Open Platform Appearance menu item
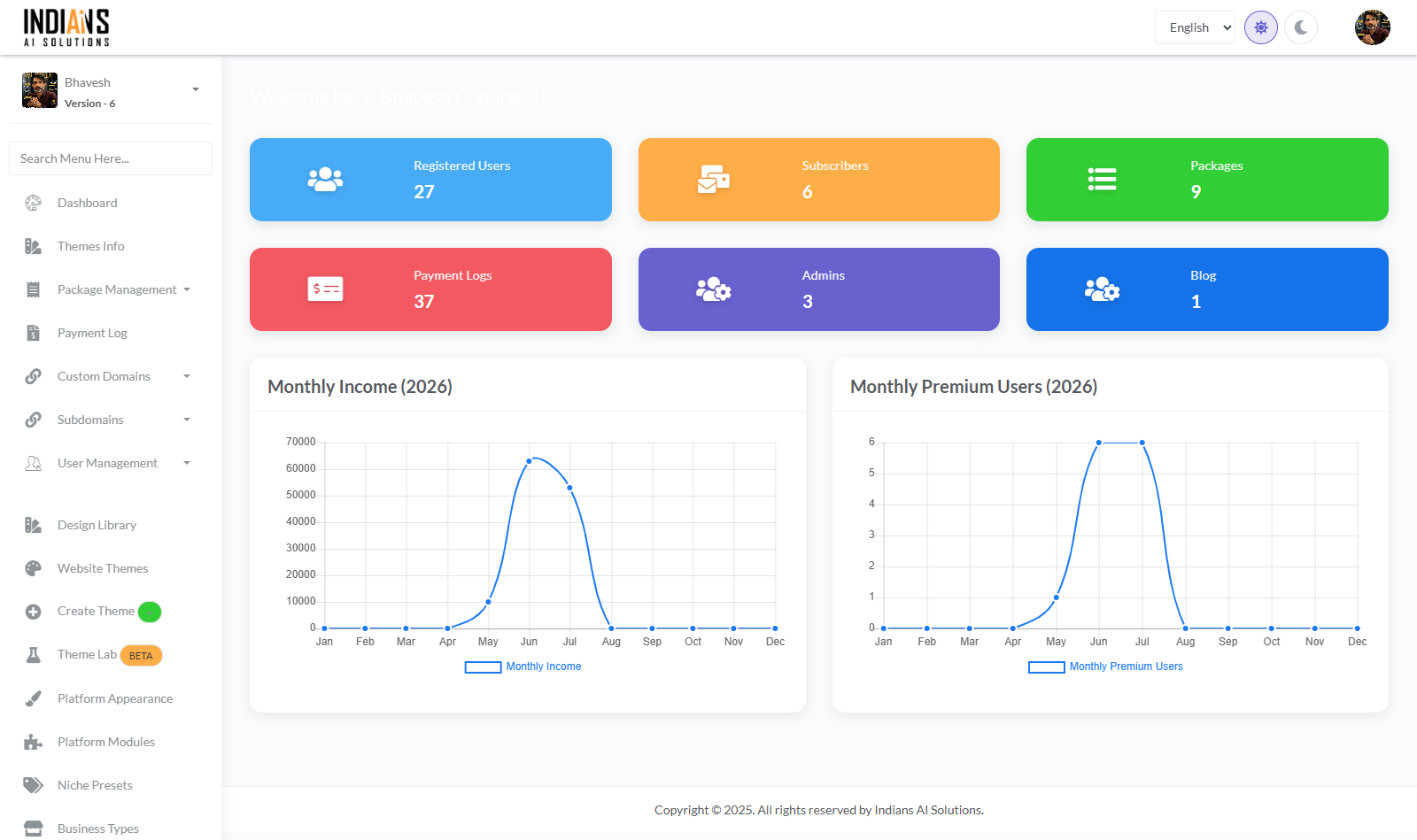Screen dimensions: 1417x840 click(111, 698)
